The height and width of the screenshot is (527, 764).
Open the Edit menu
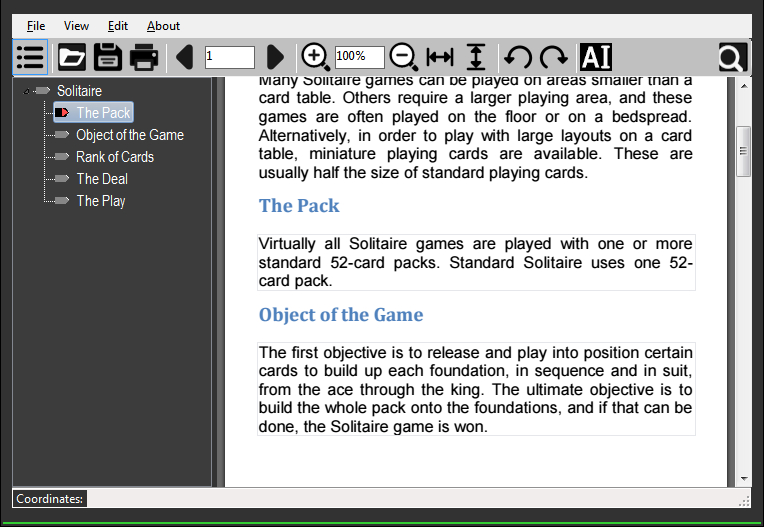coord(118,26)
